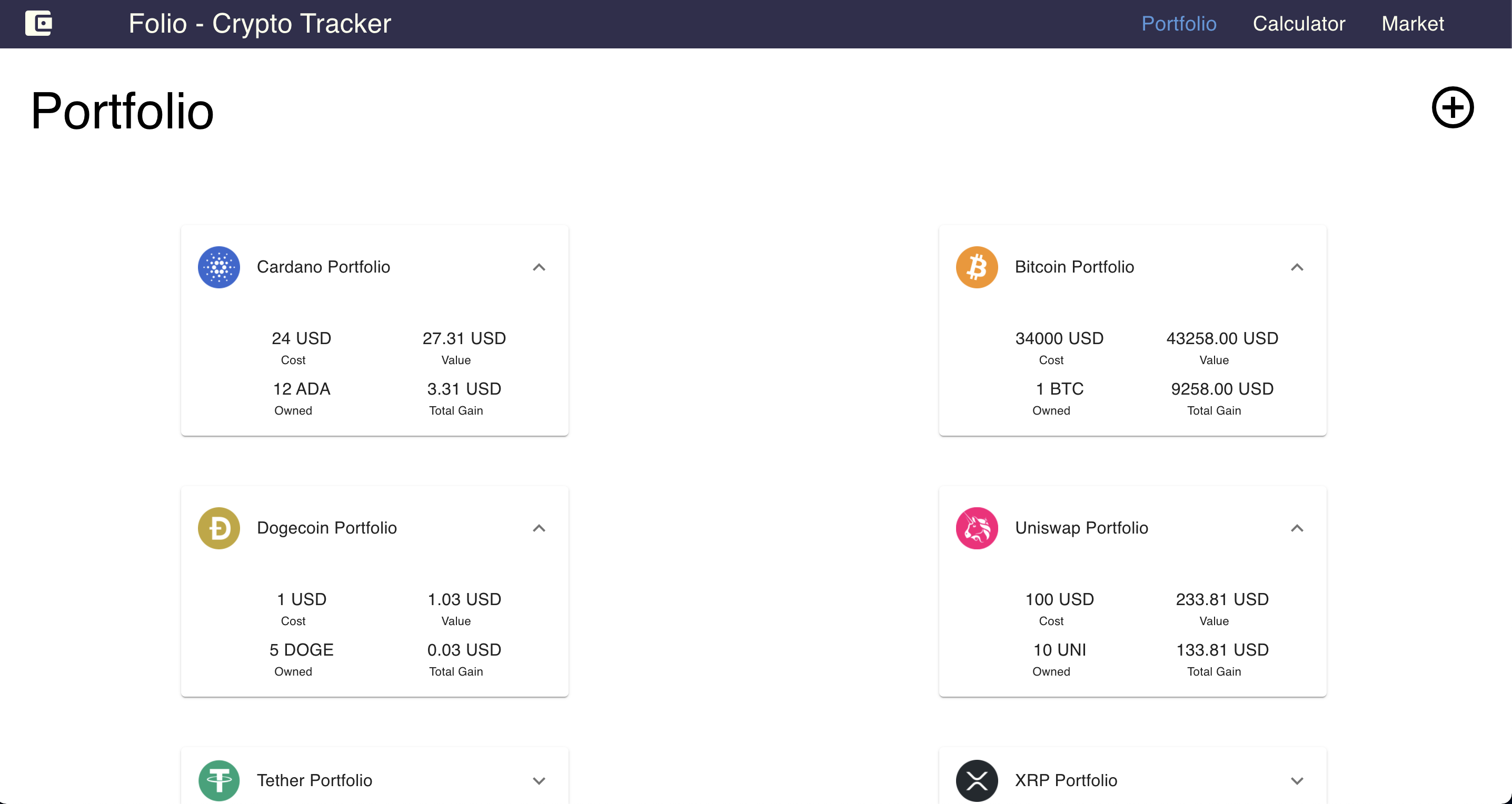Select the Bitcoin coin icon
1512x804 pixels.
tap(976, 267)
